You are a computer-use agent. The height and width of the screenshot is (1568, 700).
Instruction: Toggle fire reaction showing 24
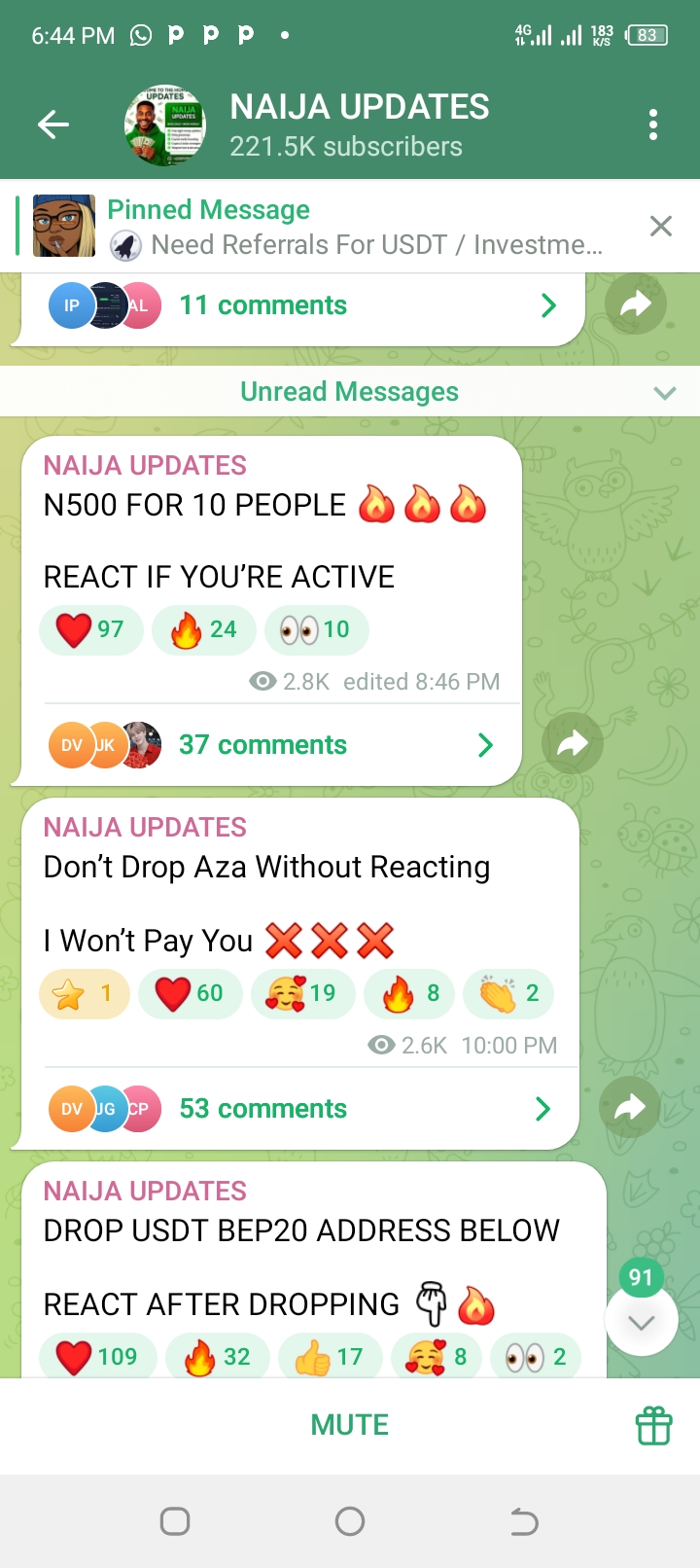click(x=204, y=629)
